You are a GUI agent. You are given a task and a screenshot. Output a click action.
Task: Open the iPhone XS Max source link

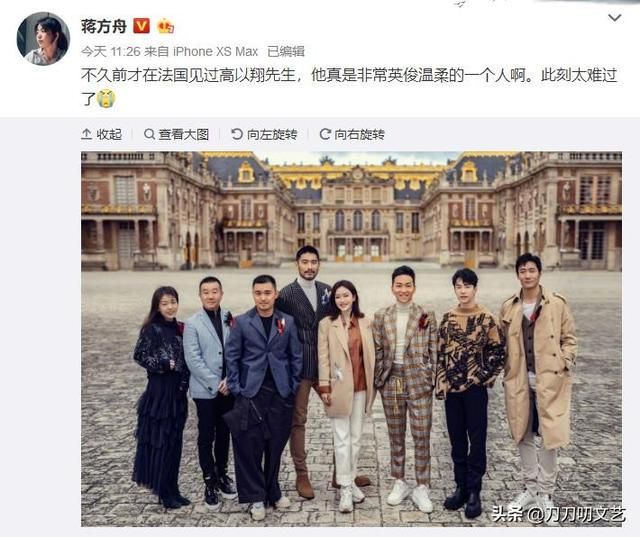tap(216, 51)
